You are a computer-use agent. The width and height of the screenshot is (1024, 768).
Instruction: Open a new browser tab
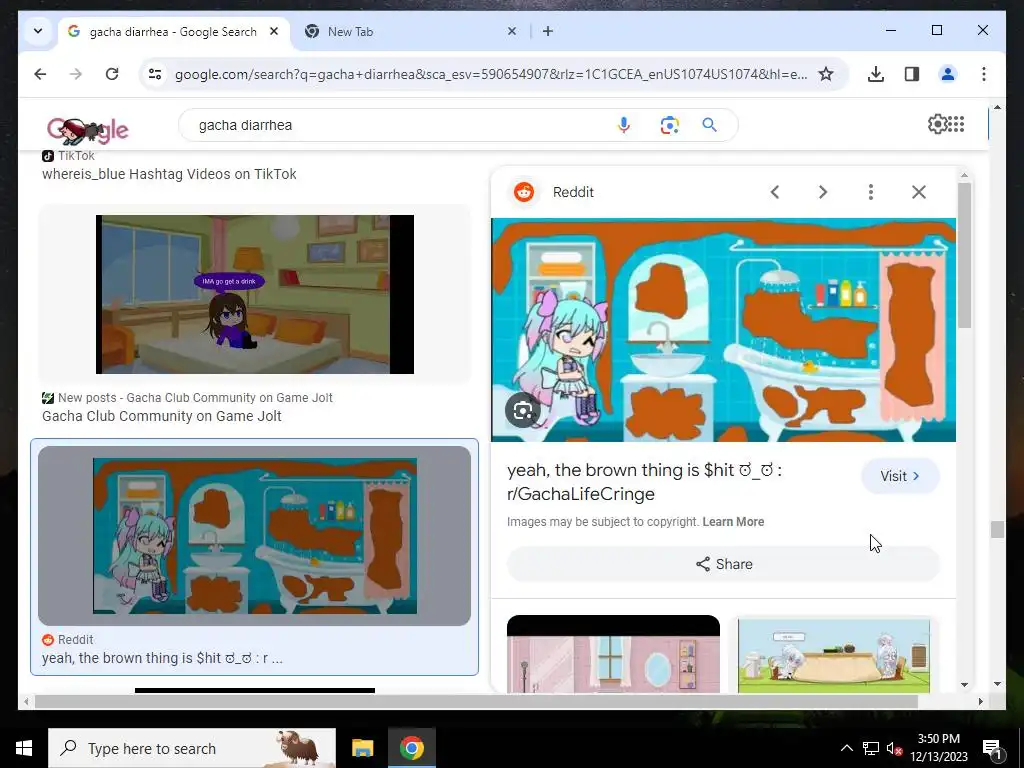548,31
